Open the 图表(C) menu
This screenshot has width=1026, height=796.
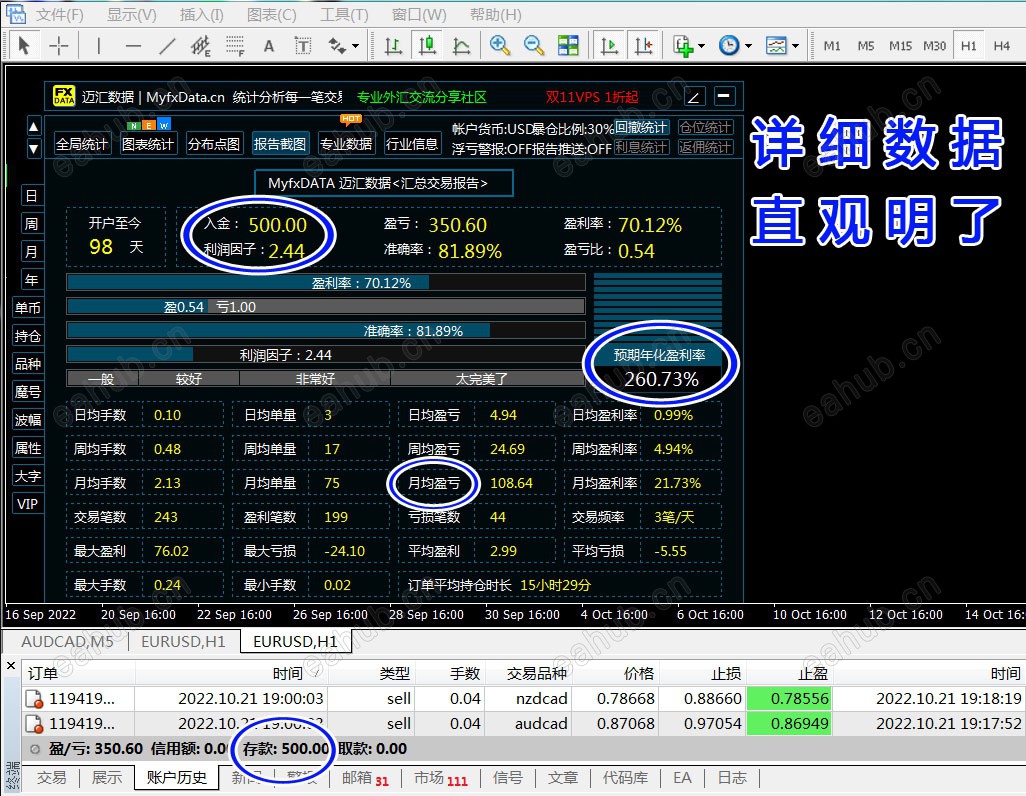click(272, 14)
